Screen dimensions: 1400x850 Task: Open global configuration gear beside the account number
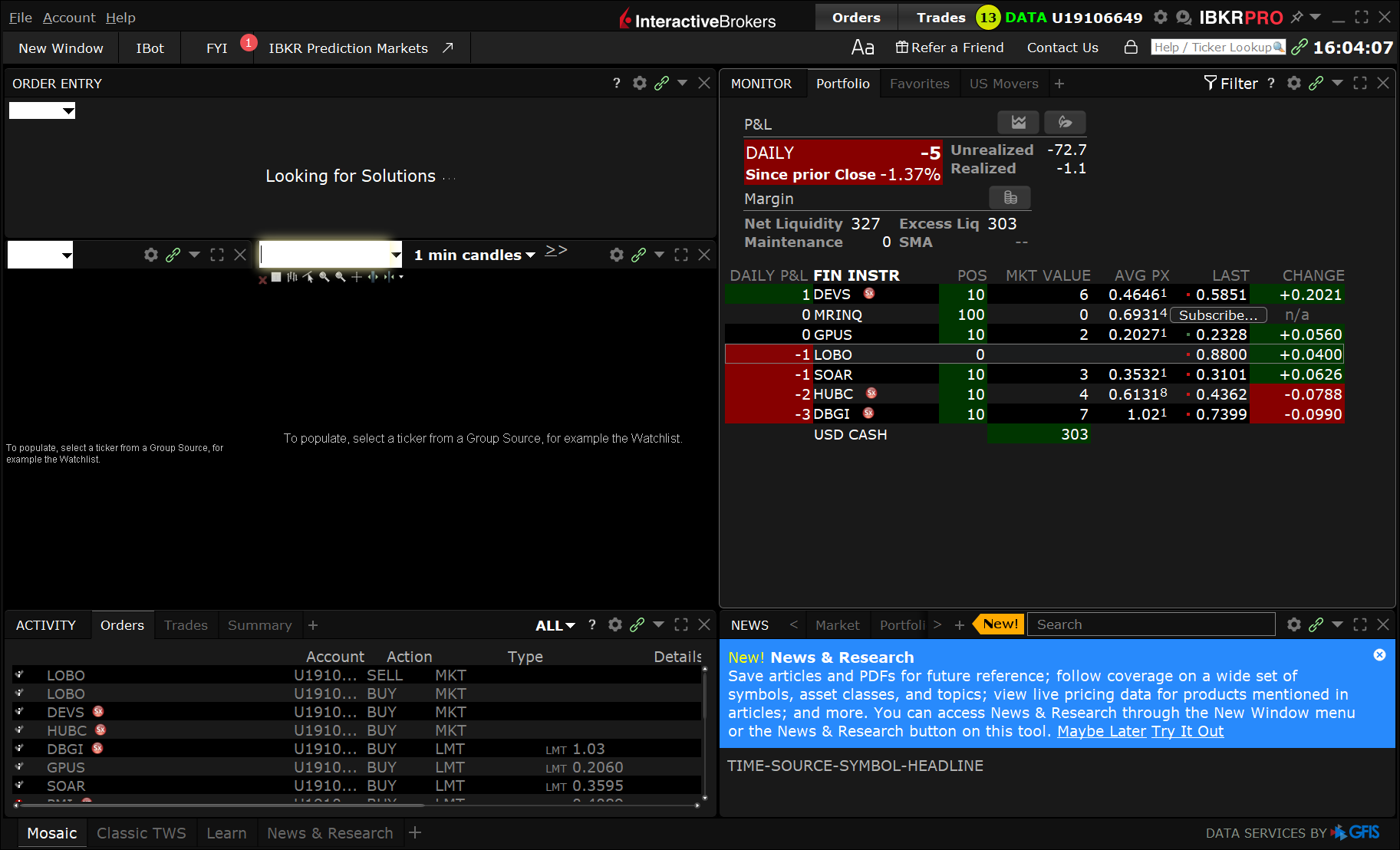(1160, 17)
